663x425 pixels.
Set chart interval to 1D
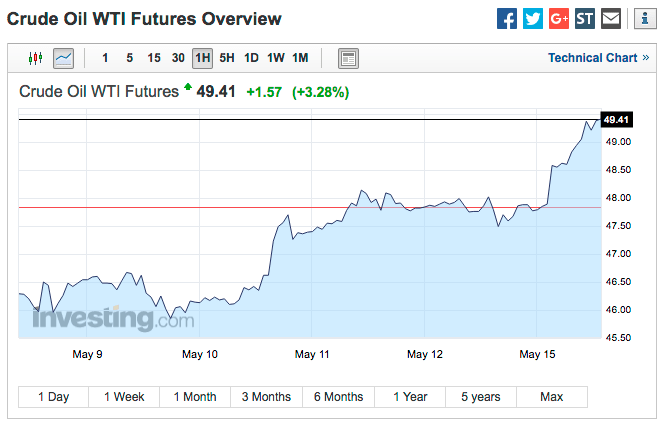point(251,58)
